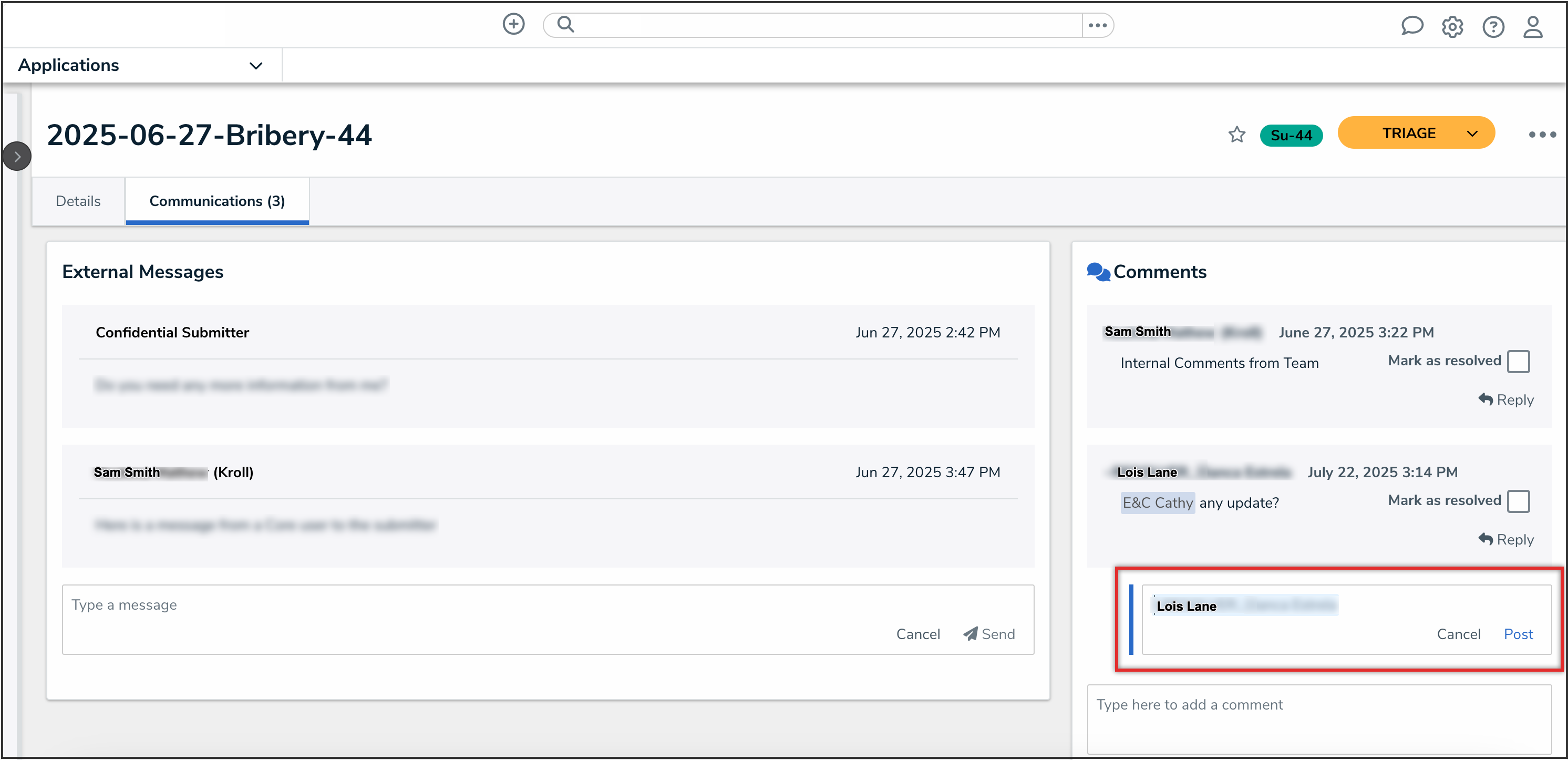The width and height of the screenshot is (1568, 760).
Task: Favorite the record with star icon
Action: [x=1236, y=135]
